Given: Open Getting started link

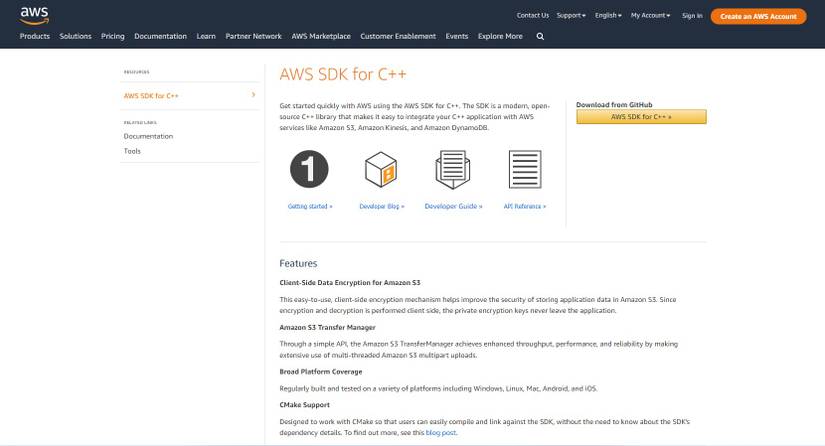Looking at the screenshot, I should [310, 206].
